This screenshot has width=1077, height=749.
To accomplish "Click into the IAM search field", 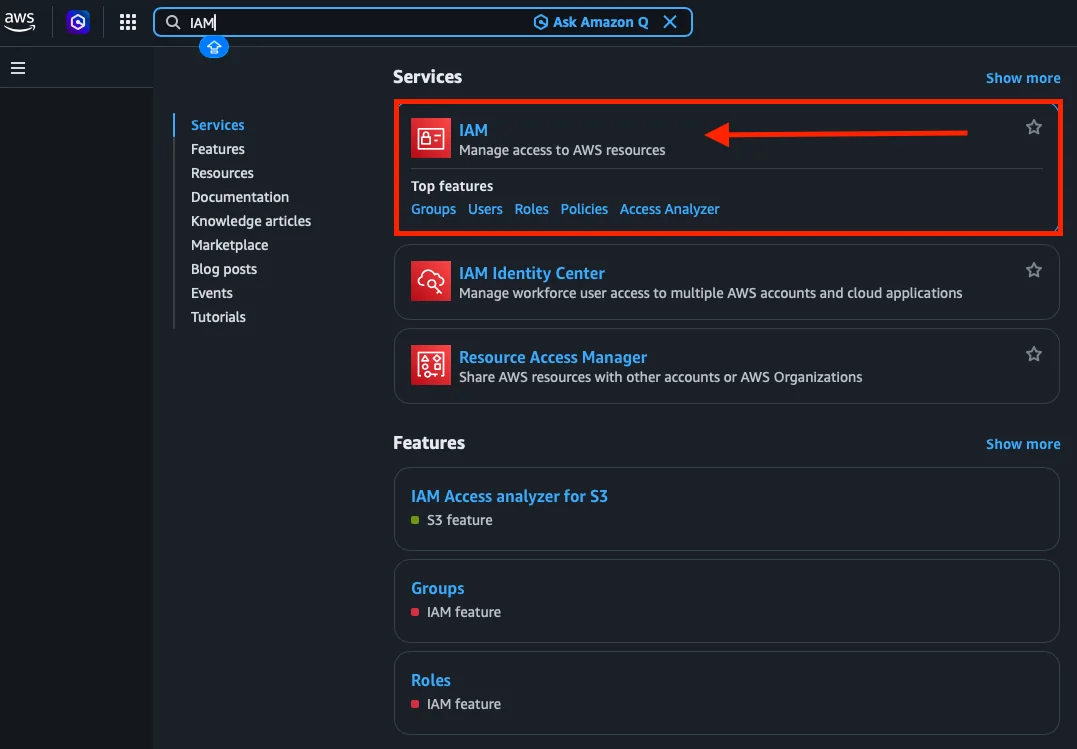I will [350, 22].
